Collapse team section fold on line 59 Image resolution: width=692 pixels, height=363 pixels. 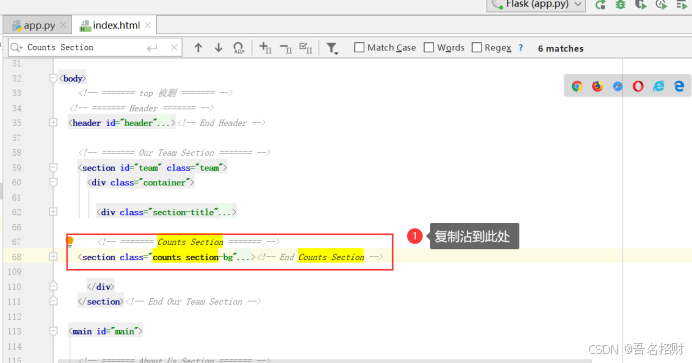pos(53,168)
